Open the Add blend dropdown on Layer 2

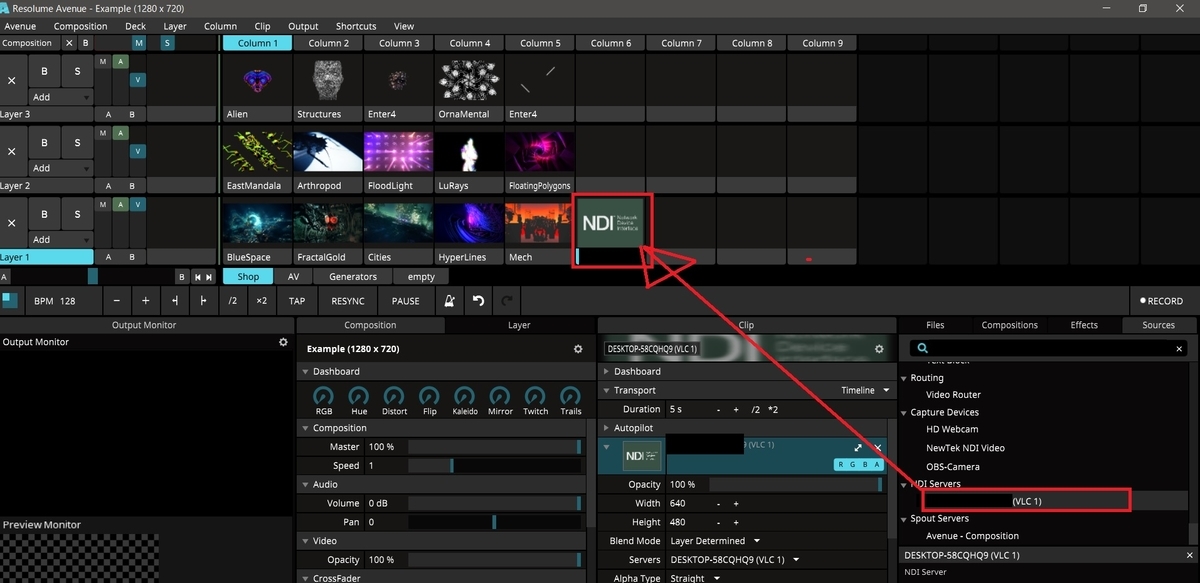pyautogui.click(x=61, y=168)
